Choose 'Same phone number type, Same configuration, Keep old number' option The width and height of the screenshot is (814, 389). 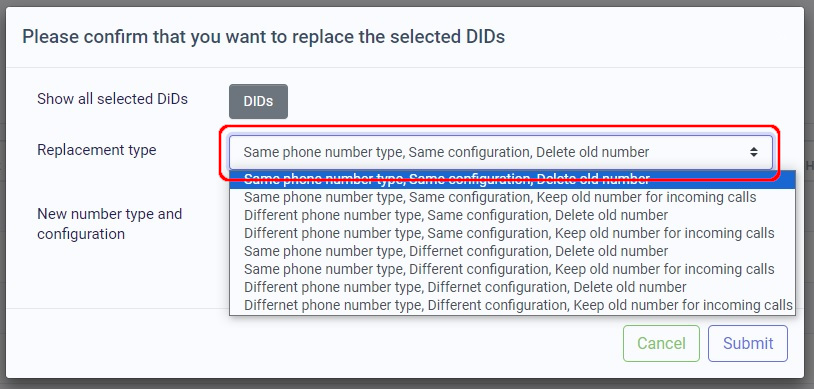click(512, 197)
